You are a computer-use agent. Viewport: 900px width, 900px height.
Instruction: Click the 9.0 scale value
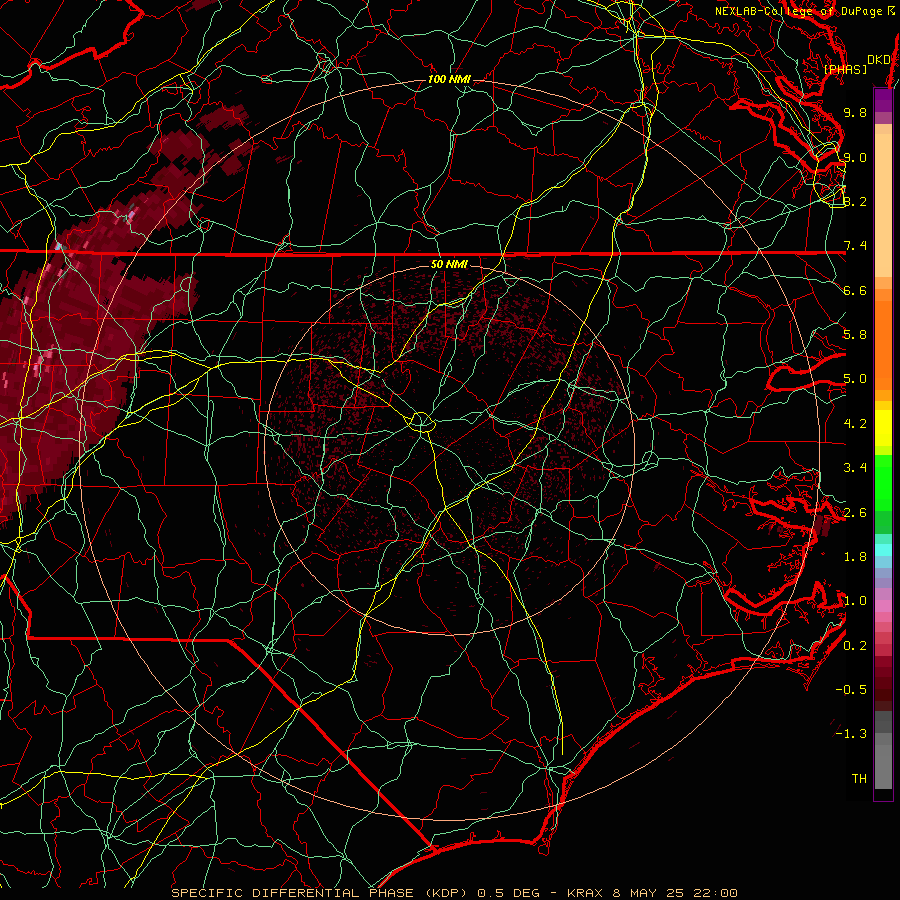pyautogui.click(x=855, y=157)
